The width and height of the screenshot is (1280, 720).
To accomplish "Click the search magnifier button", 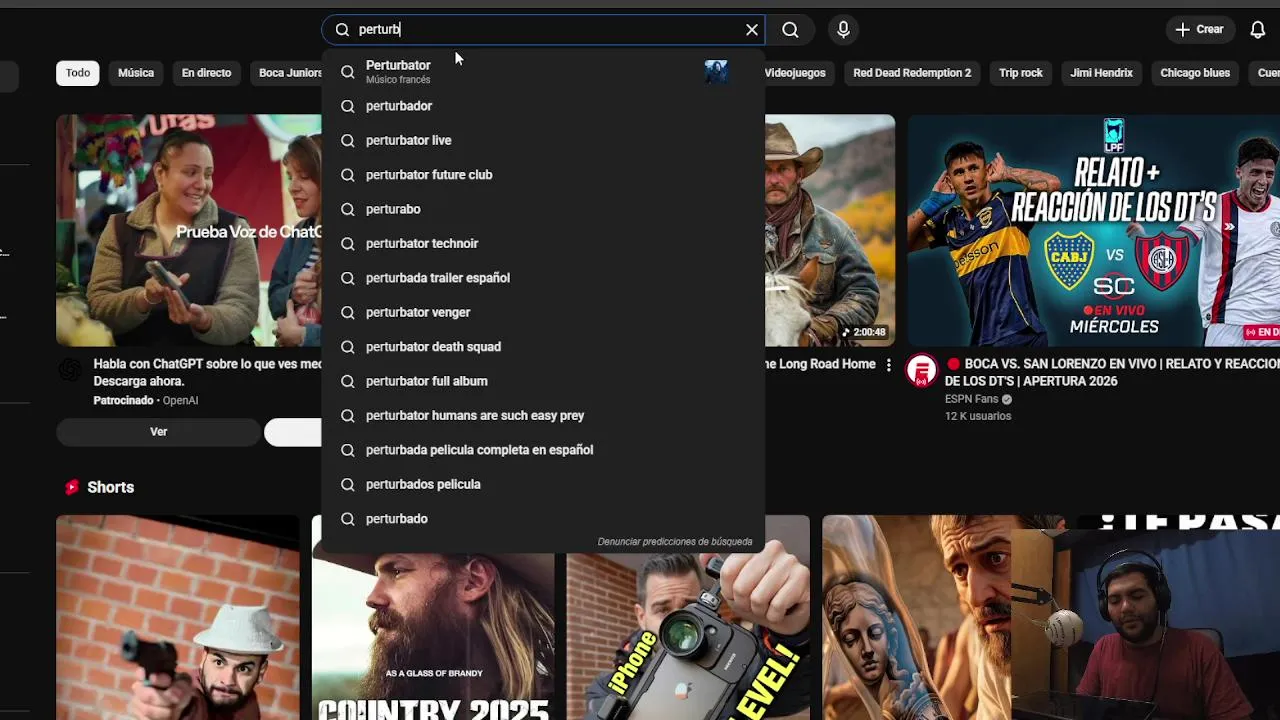I will point(790,30).
